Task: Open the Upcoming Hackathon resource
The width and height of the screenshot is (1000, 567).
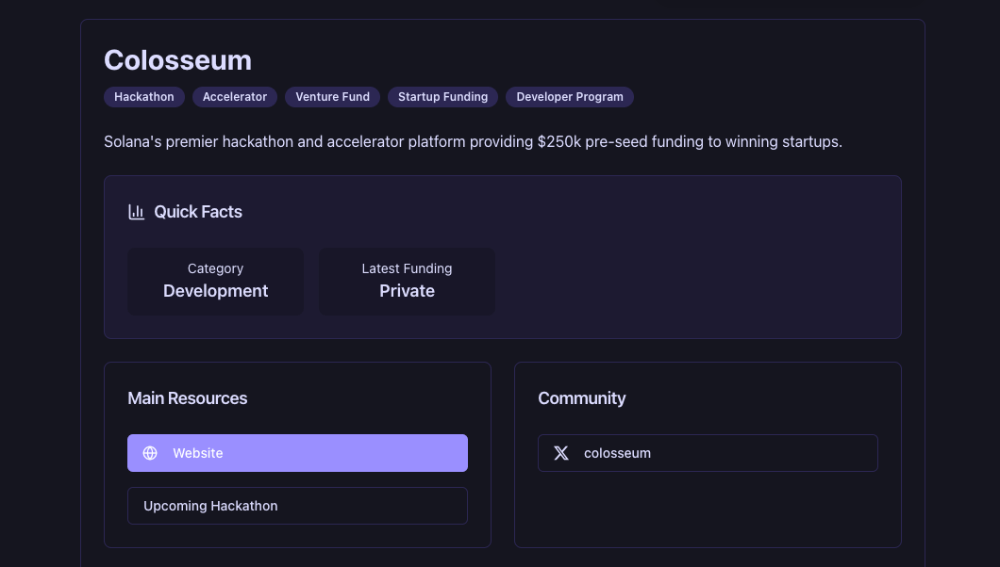Action: click(x=297, y=506)
